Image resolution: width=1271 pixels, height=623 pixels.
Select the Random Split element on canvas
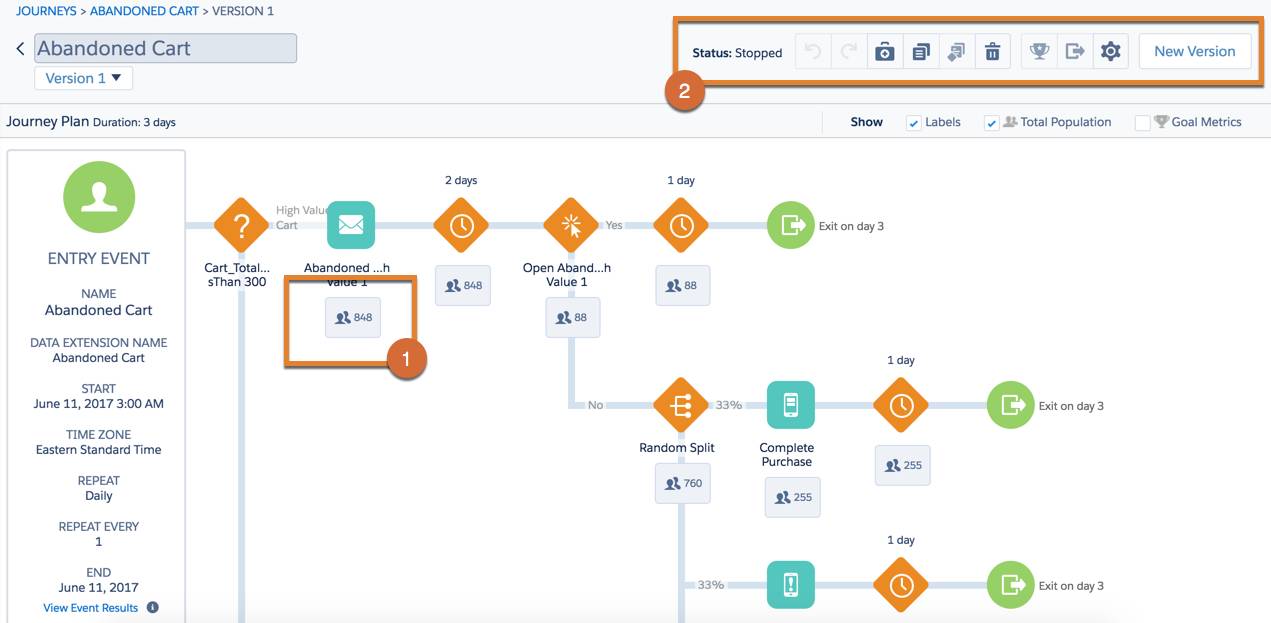coord(677,405)
